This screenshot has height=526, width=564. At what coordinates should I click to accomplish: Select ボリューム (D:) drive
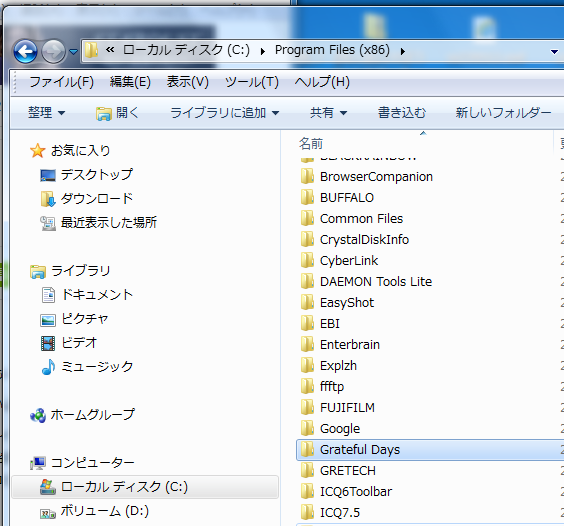click(x=95, y=511)
